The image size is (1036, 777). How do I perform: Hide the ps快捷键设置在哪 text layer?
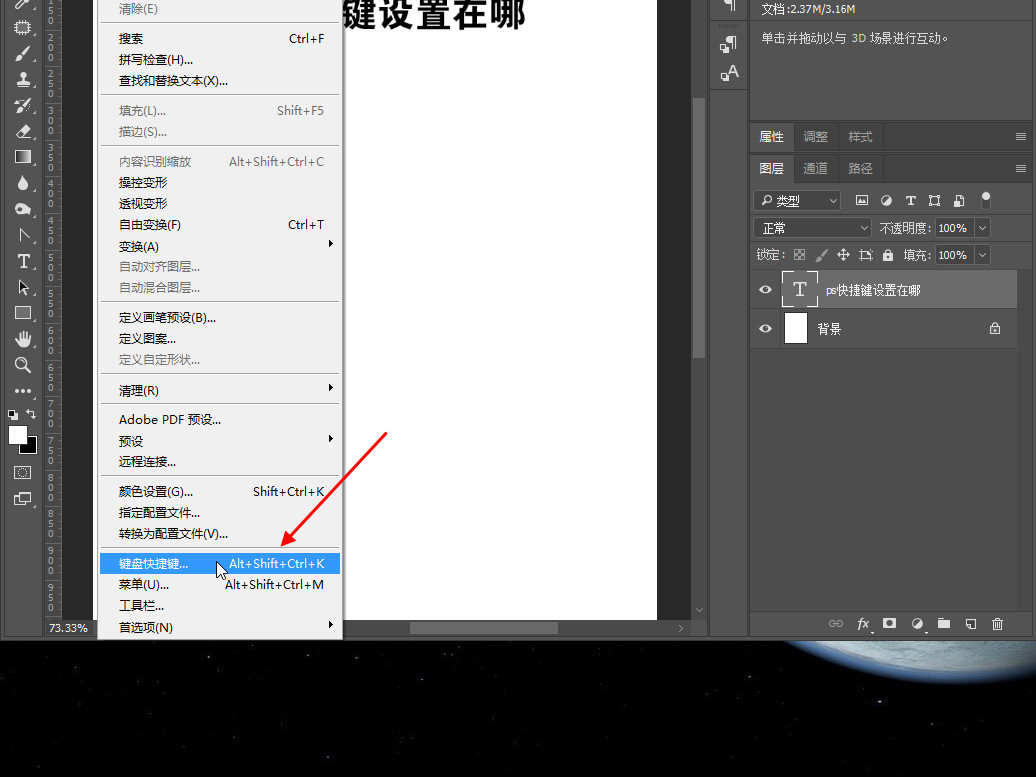[765, 289]
